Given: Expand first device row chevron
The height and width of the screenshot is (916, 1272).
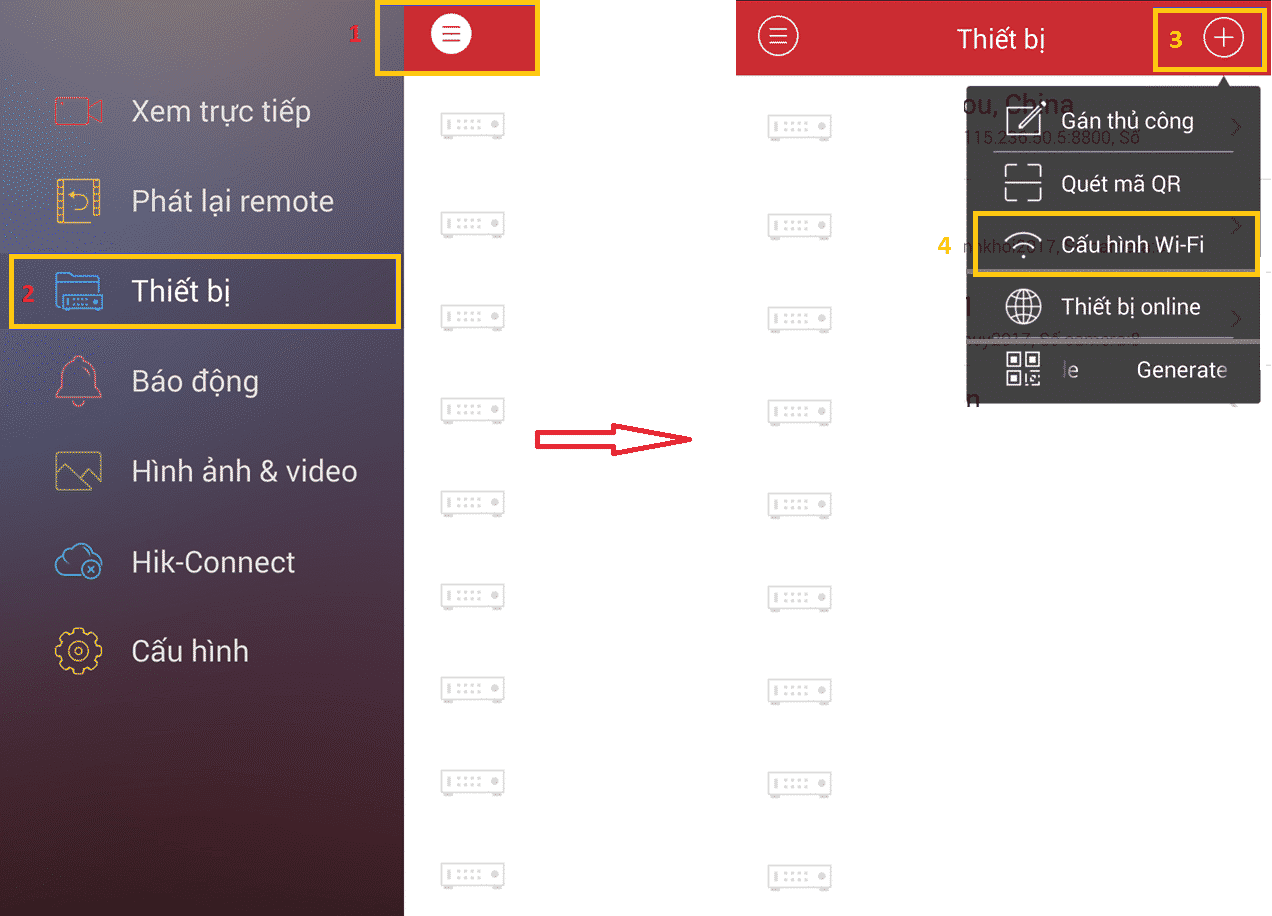Looking at the screenshot, I should (1237, 127).
